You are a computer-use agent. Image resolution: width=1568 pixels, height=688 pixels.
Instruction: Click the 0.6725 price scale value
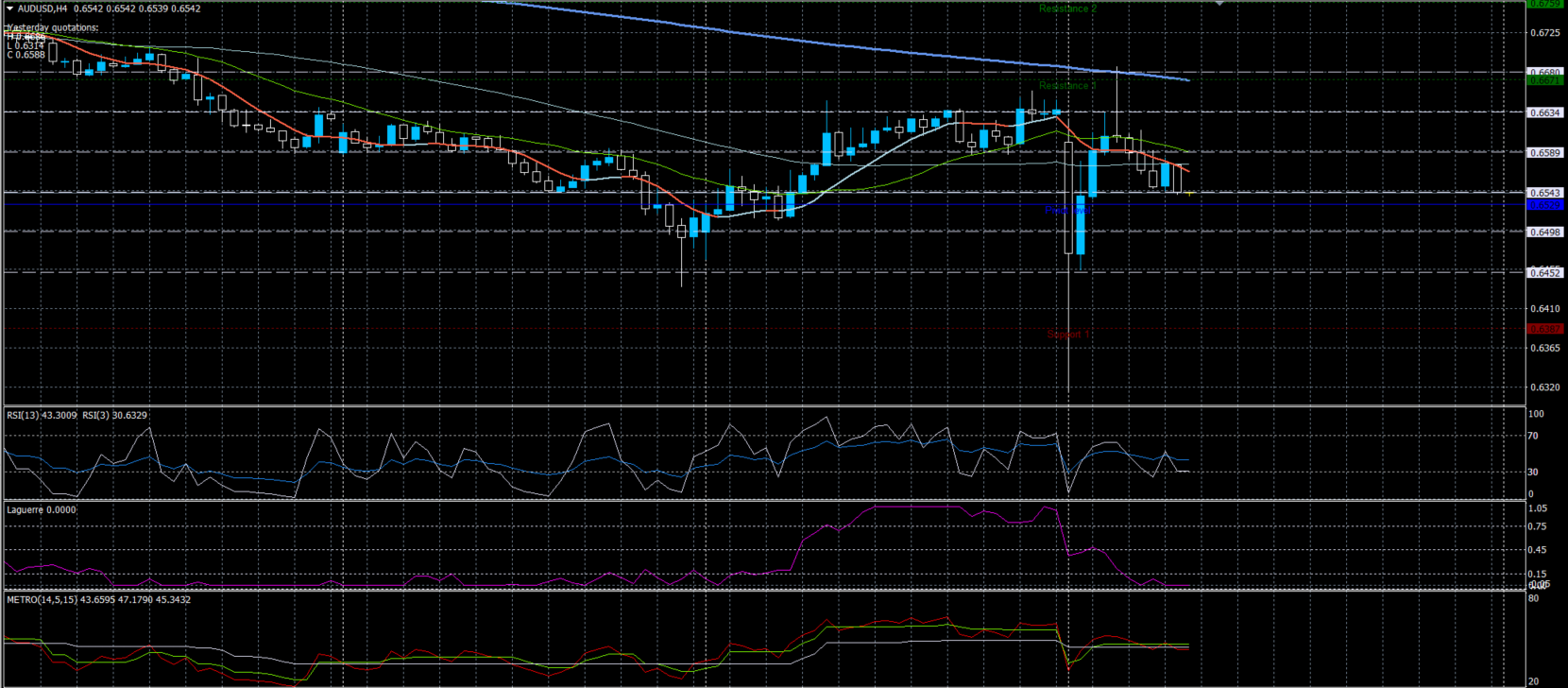click(x=1545, y=33)
